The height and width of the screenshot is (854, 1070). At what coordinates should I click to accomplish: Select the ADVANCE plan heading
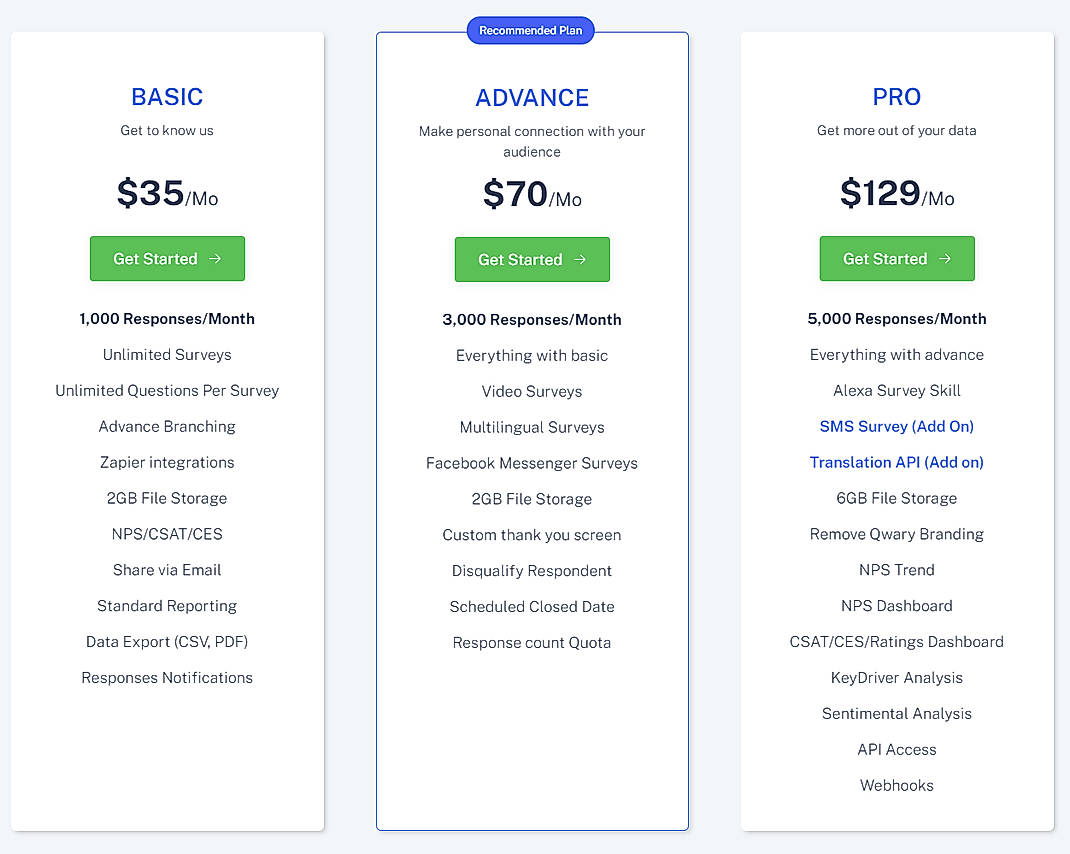[x=532, y=98]
